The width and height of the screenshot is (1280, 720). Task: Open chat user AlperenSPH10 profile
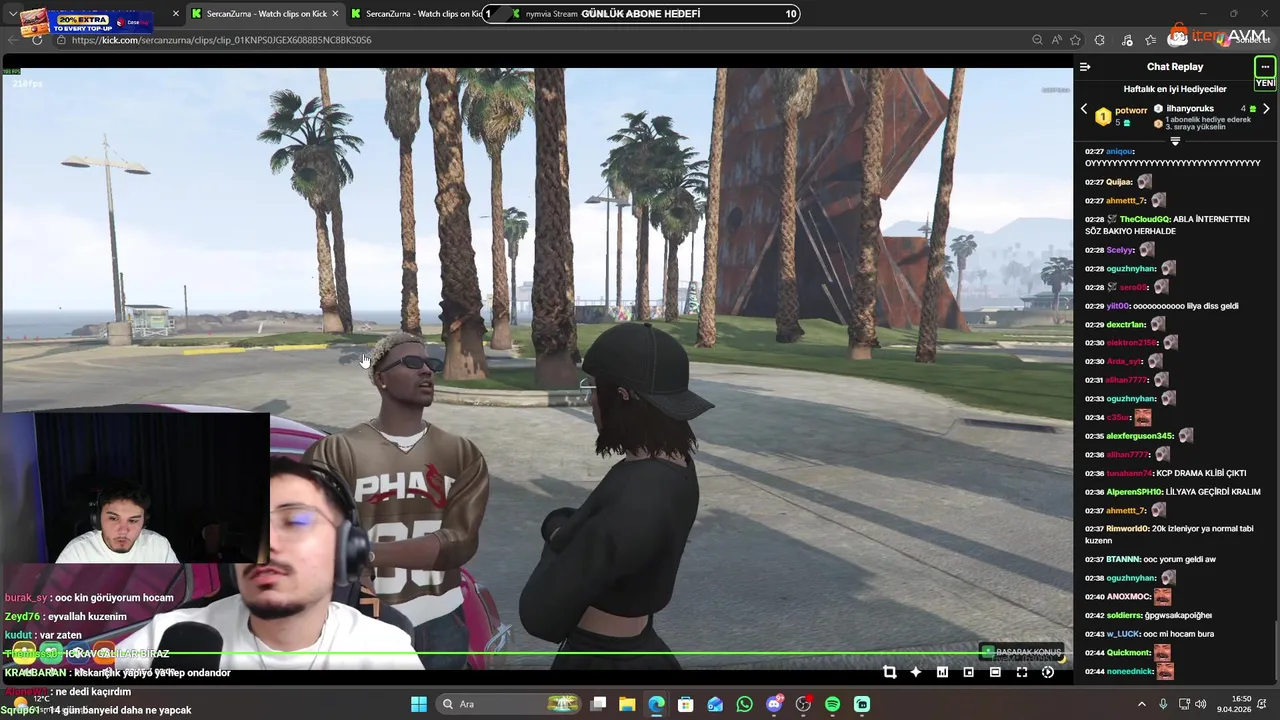[1134, 492]
